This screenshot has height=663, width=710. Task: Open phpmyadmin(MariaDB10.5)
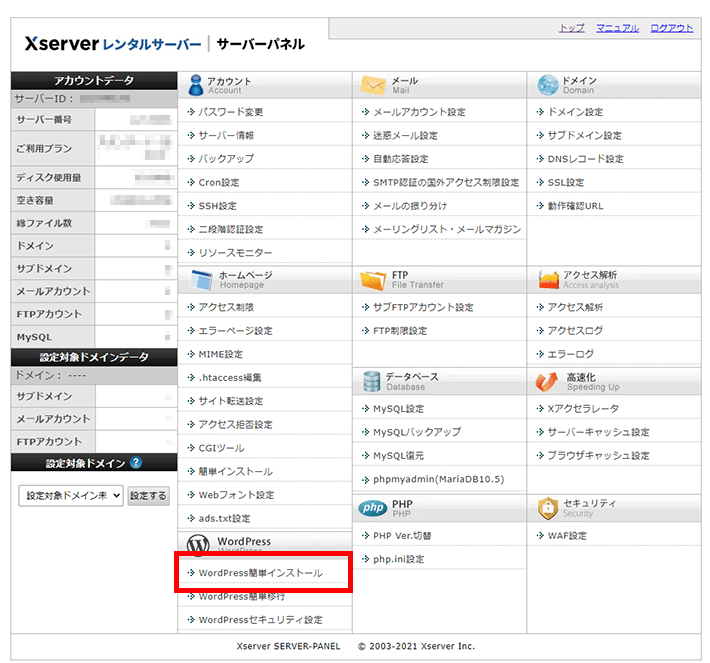point(438,479)
